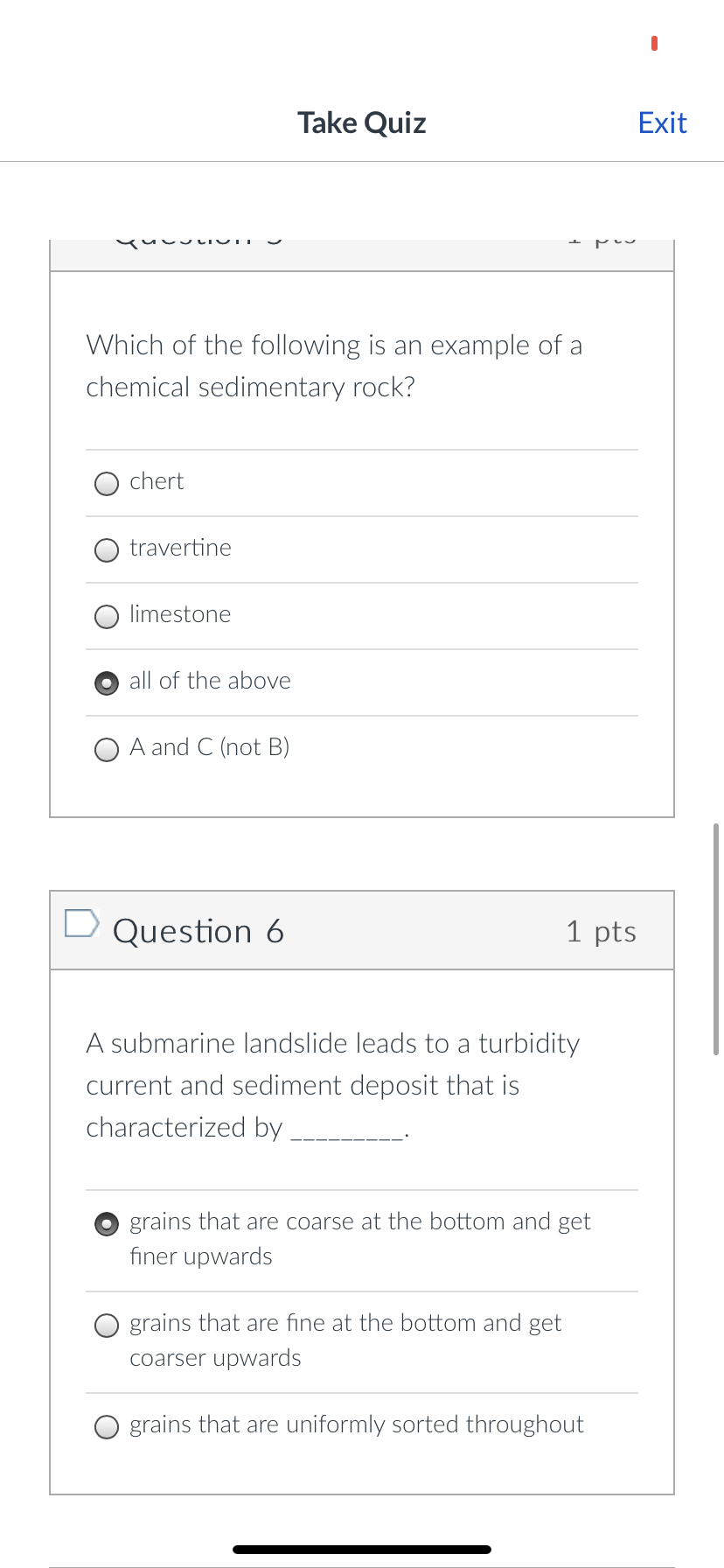724x1568 pixels.
Task: Click the 1 pts label on Question 6
Action: (601, 932)
